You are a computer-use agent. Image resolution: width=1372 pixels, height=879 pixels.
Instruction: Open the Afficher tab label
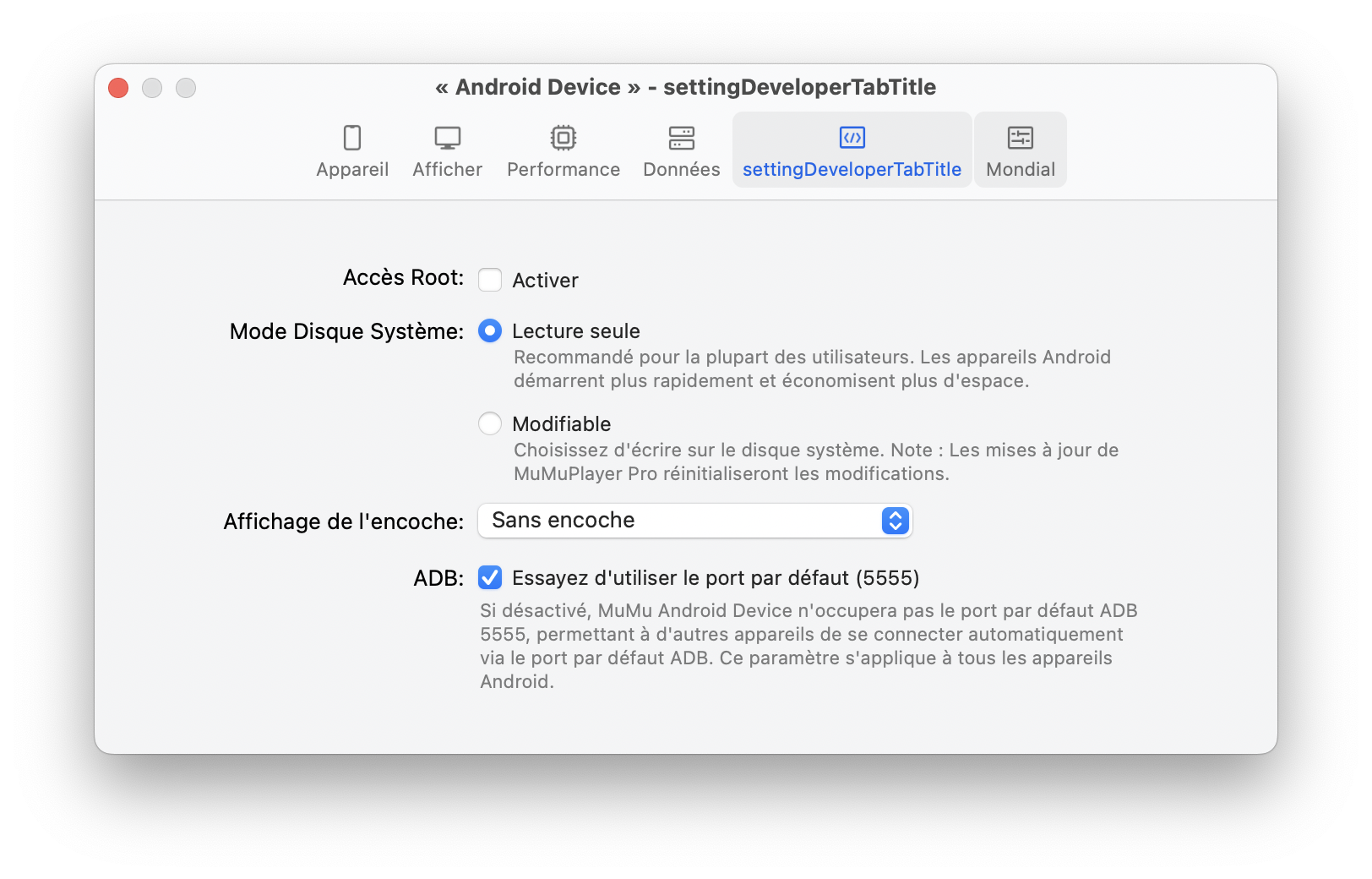(447, 170)
